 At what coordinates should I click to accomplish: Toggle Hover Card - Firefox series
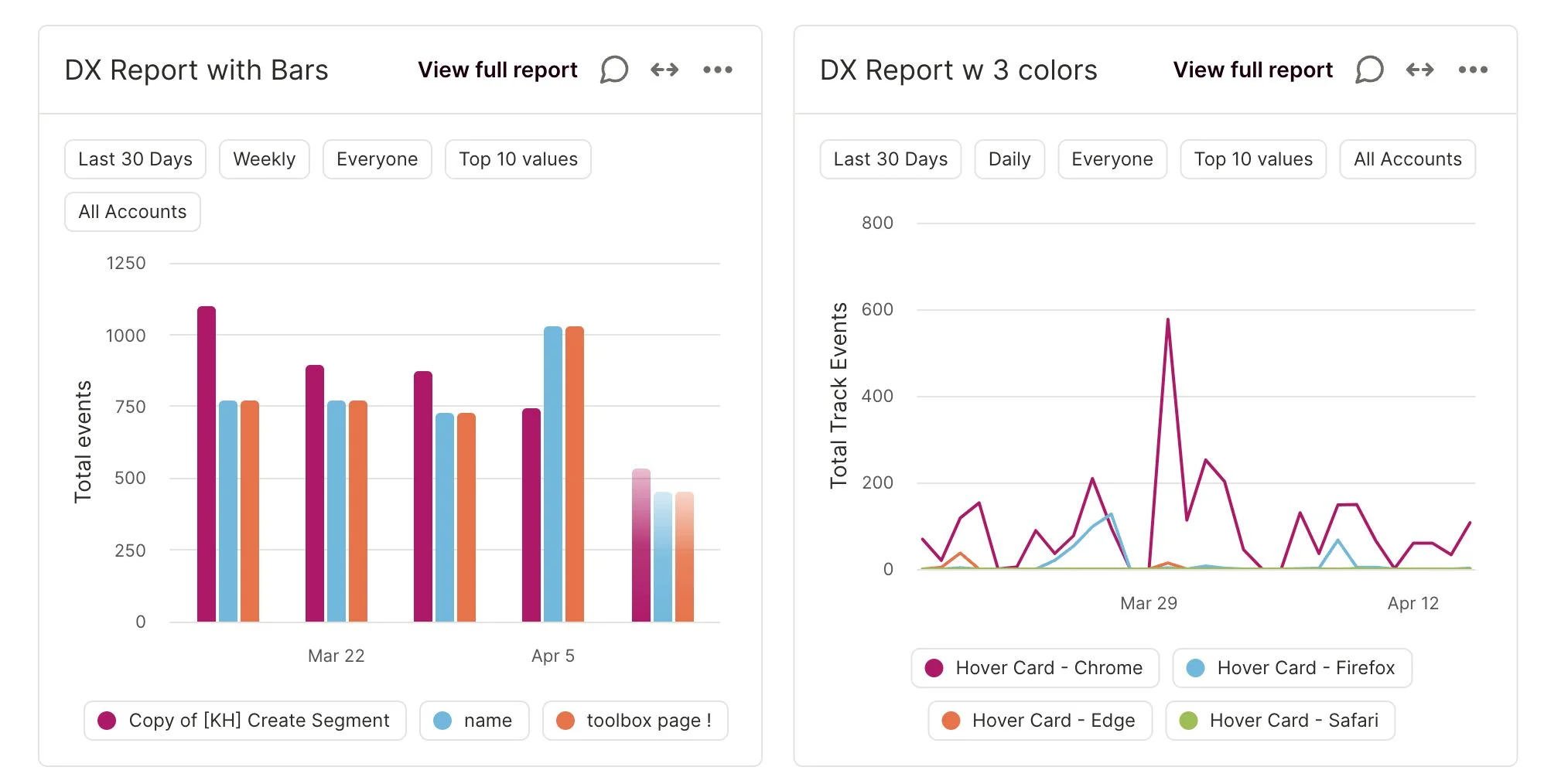pyautogui.click(x=1292, y=668)
